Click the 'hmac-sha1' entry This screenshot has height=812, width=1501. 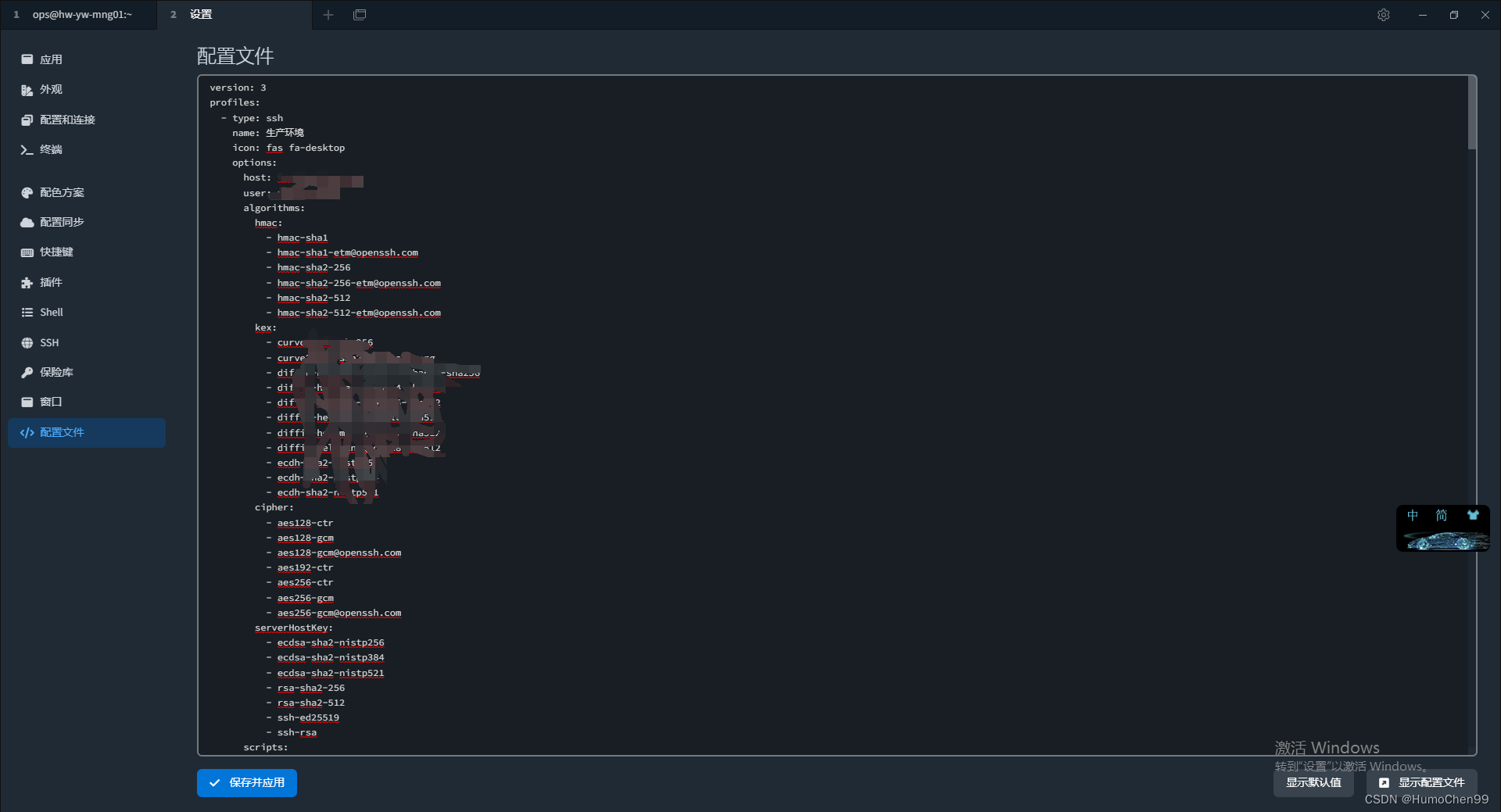click(303, 238)
